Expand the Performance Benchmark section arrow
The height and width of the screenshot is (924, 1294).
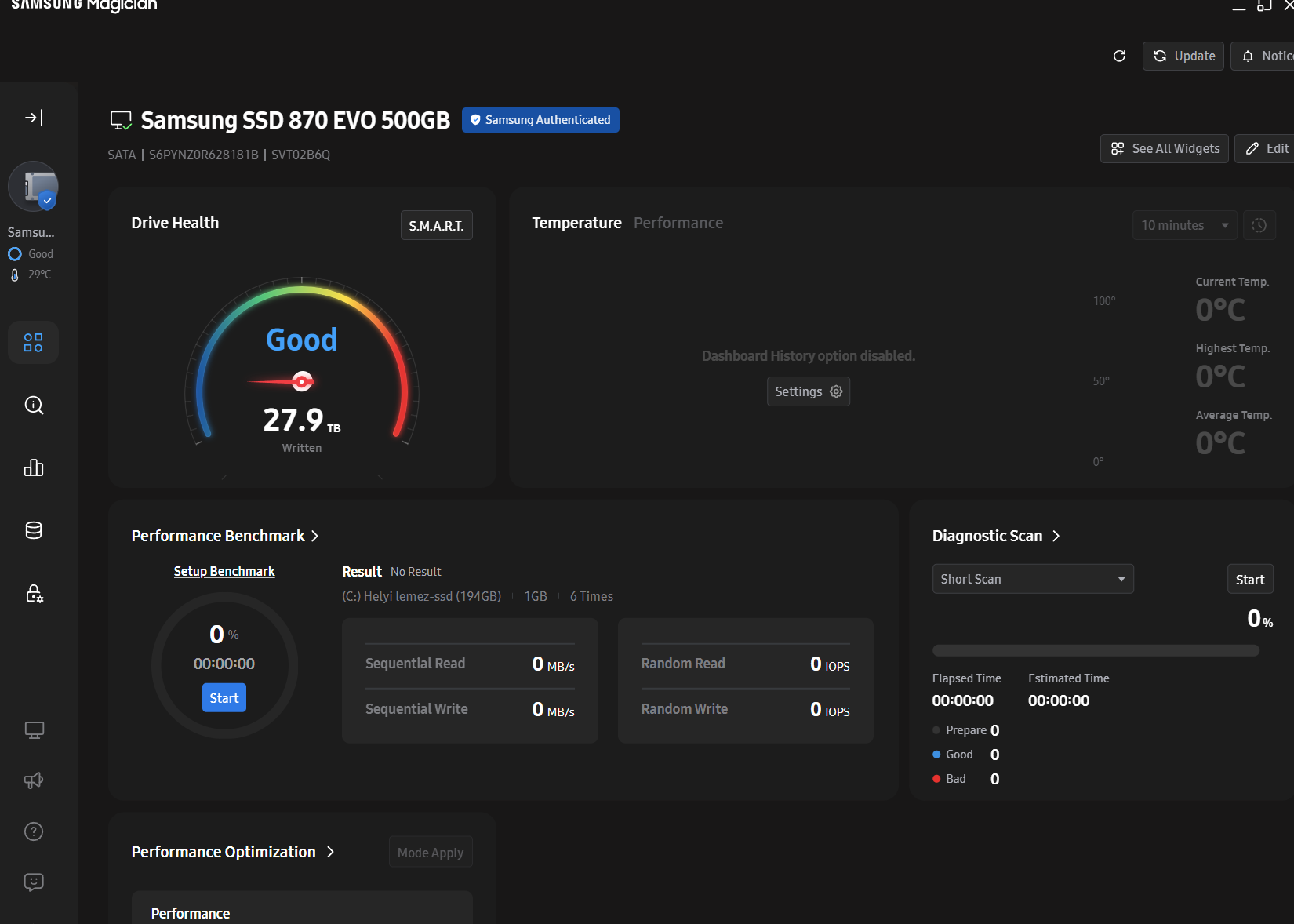click(315, 536)
